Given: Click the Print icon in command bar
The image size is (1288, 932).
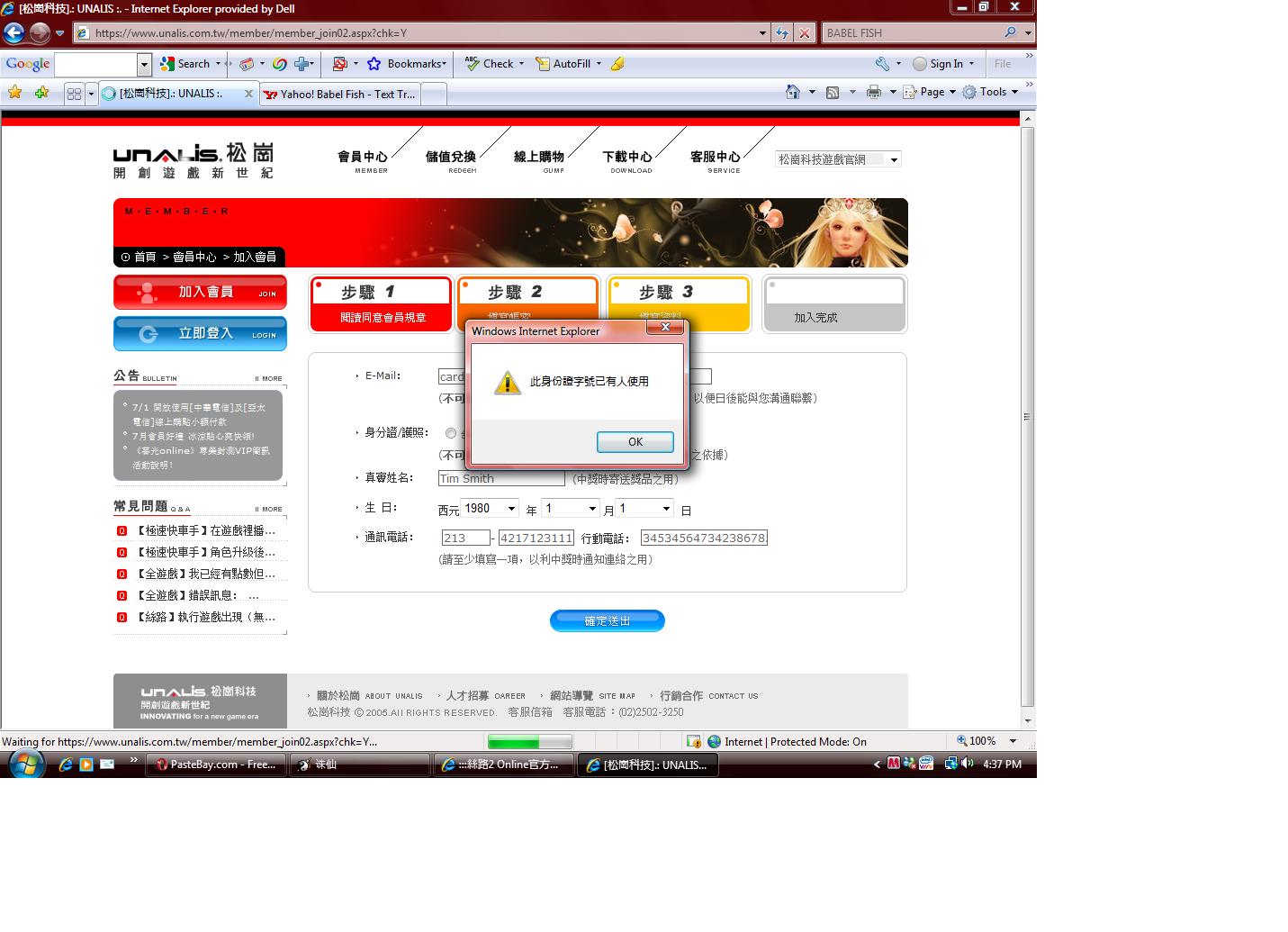Looking at the screenshot, I should tap(873, 92).
